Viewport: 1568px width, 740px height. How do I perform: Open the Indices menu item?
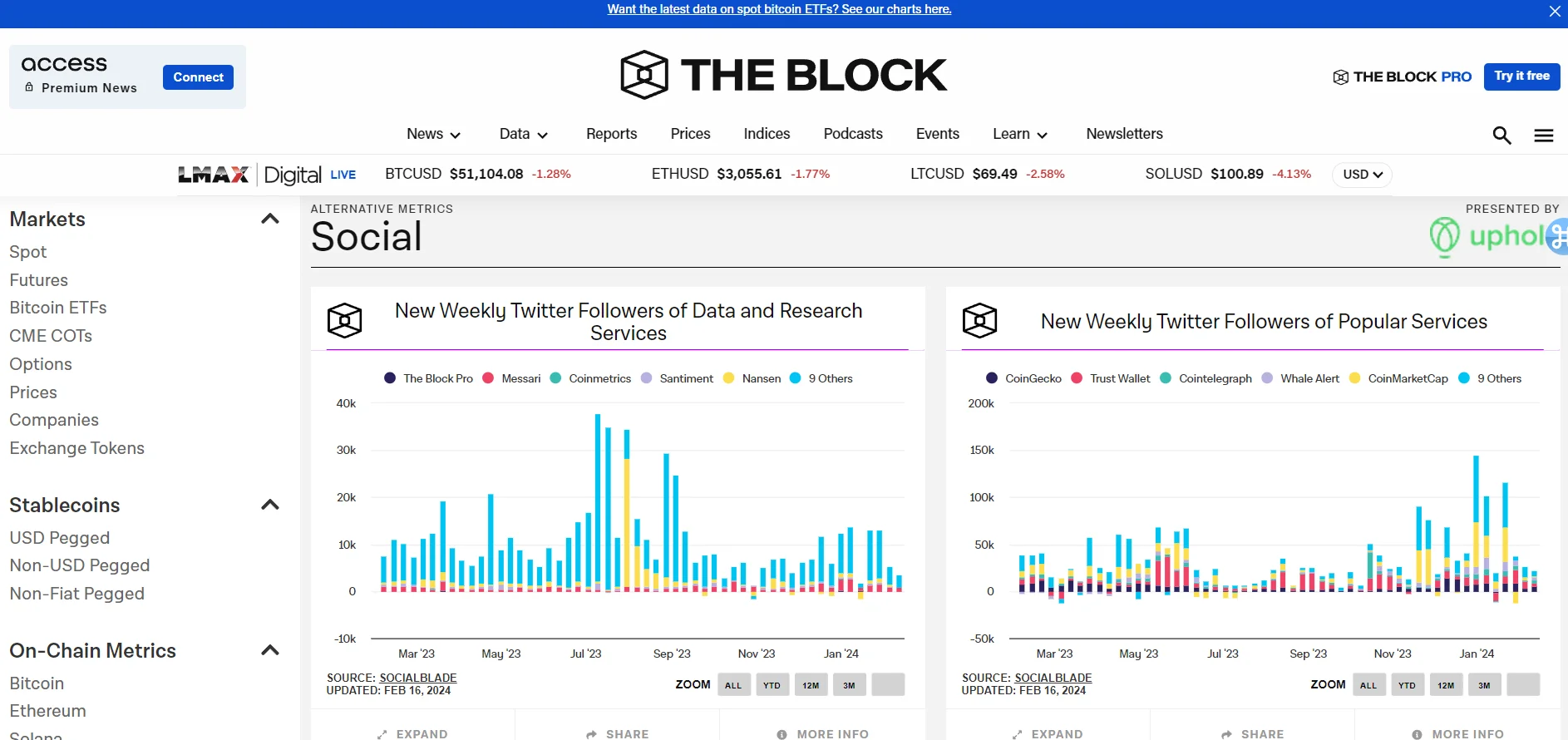(x=767, y=134)
